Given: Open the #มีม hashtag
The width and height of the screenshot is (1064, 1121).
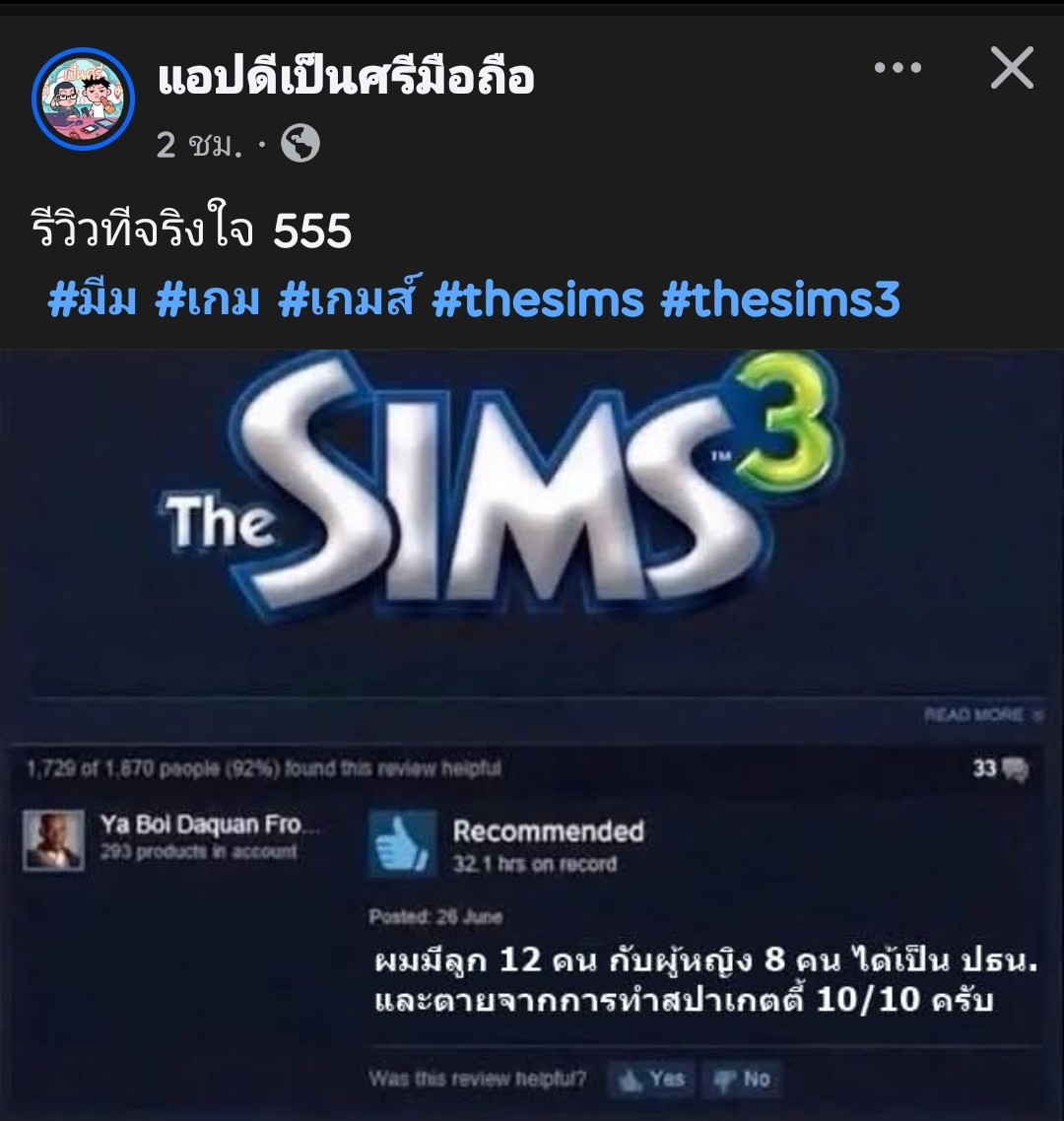Looking at the screenshot, I should 93,298.
